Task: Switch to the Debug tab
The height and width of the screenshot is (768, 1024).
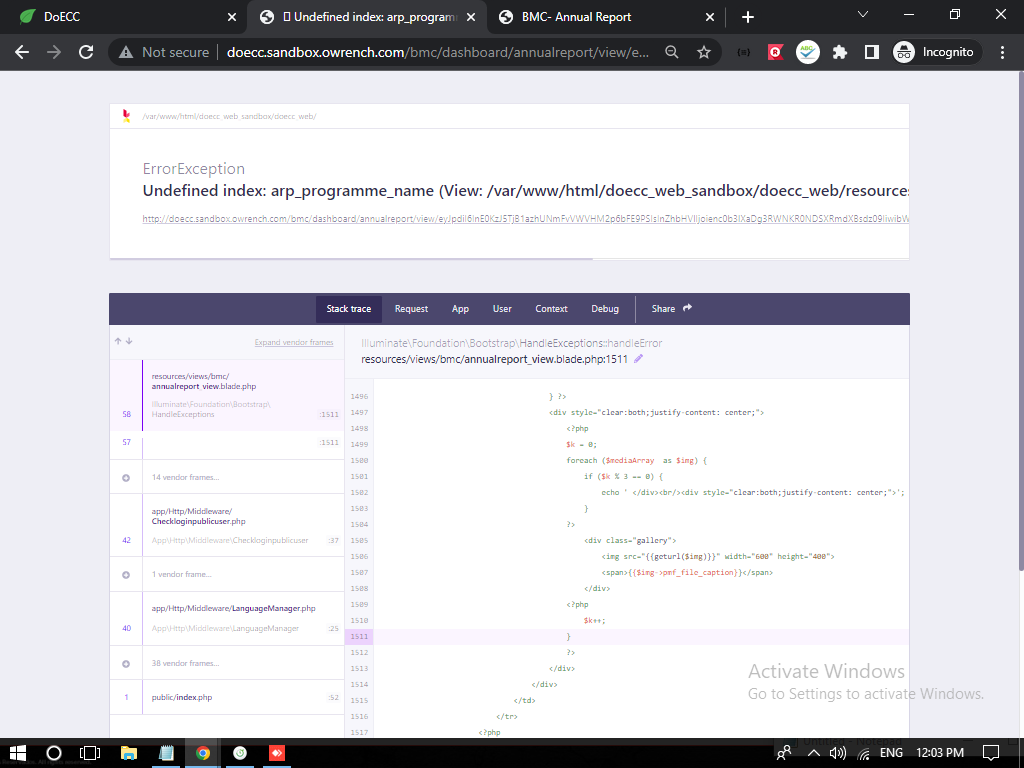Action: (605, 309)
